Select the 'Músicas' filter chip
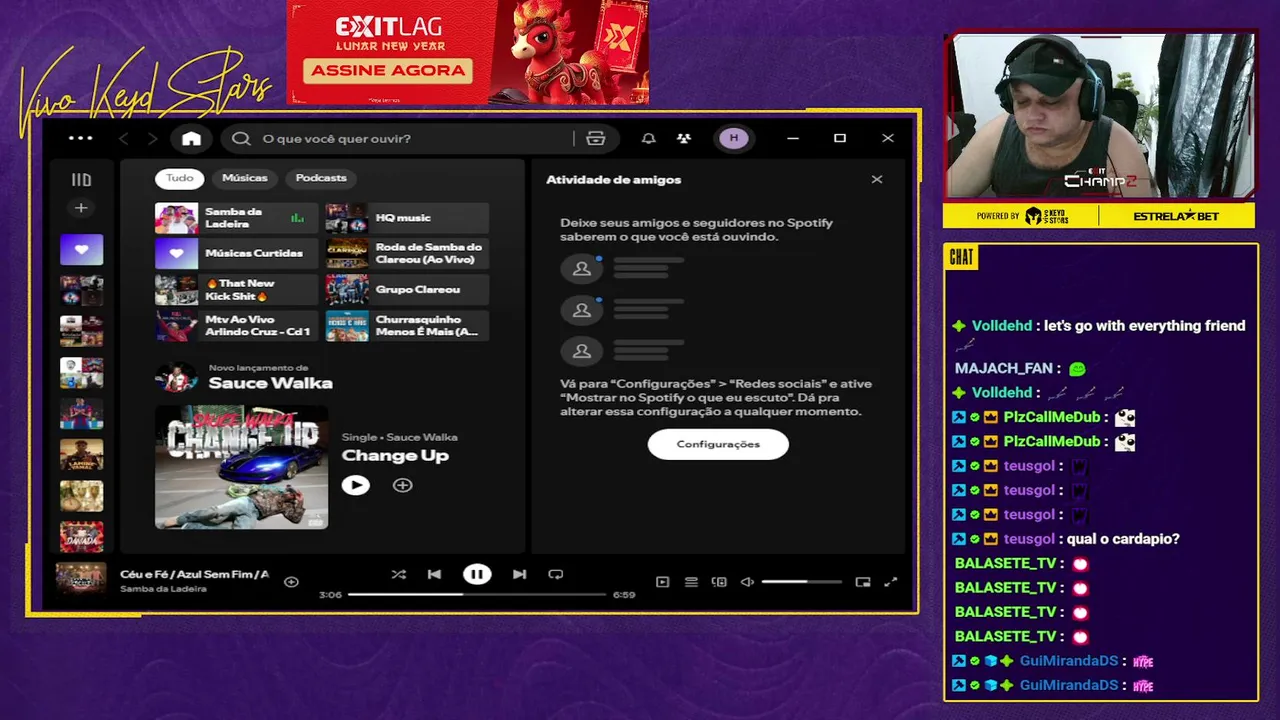The image size is (1280, 720). [245, 178]
